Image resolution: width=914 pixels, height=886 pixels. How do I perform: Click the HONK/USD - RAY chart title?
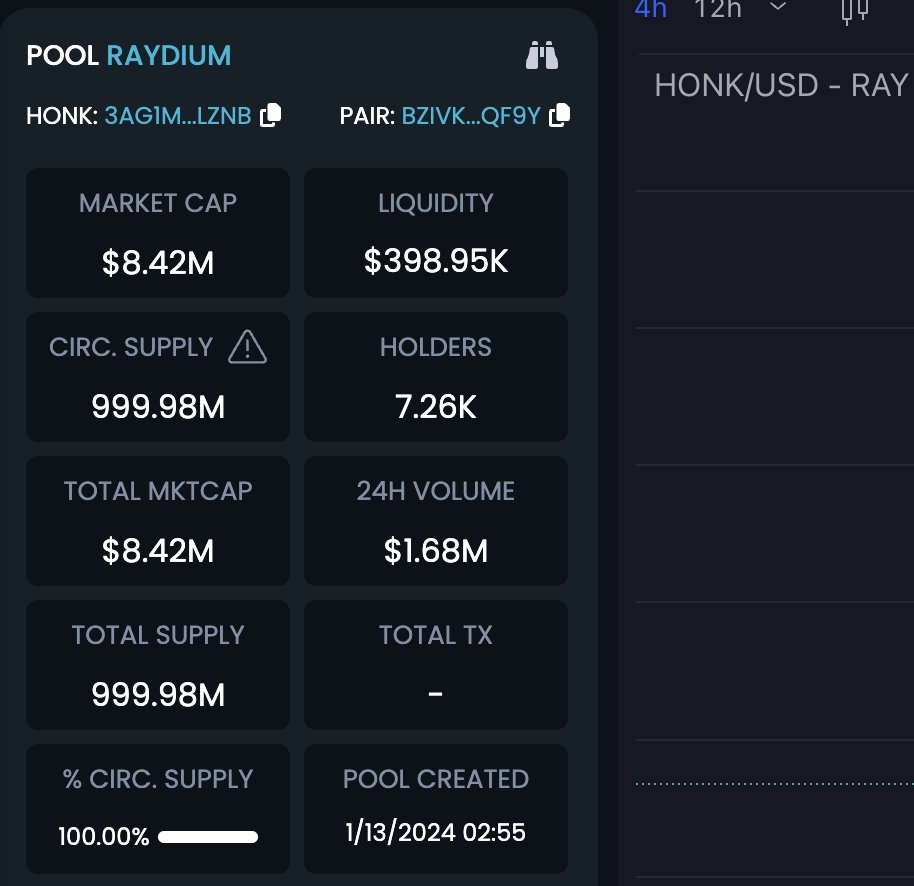(x=782, y=85)
